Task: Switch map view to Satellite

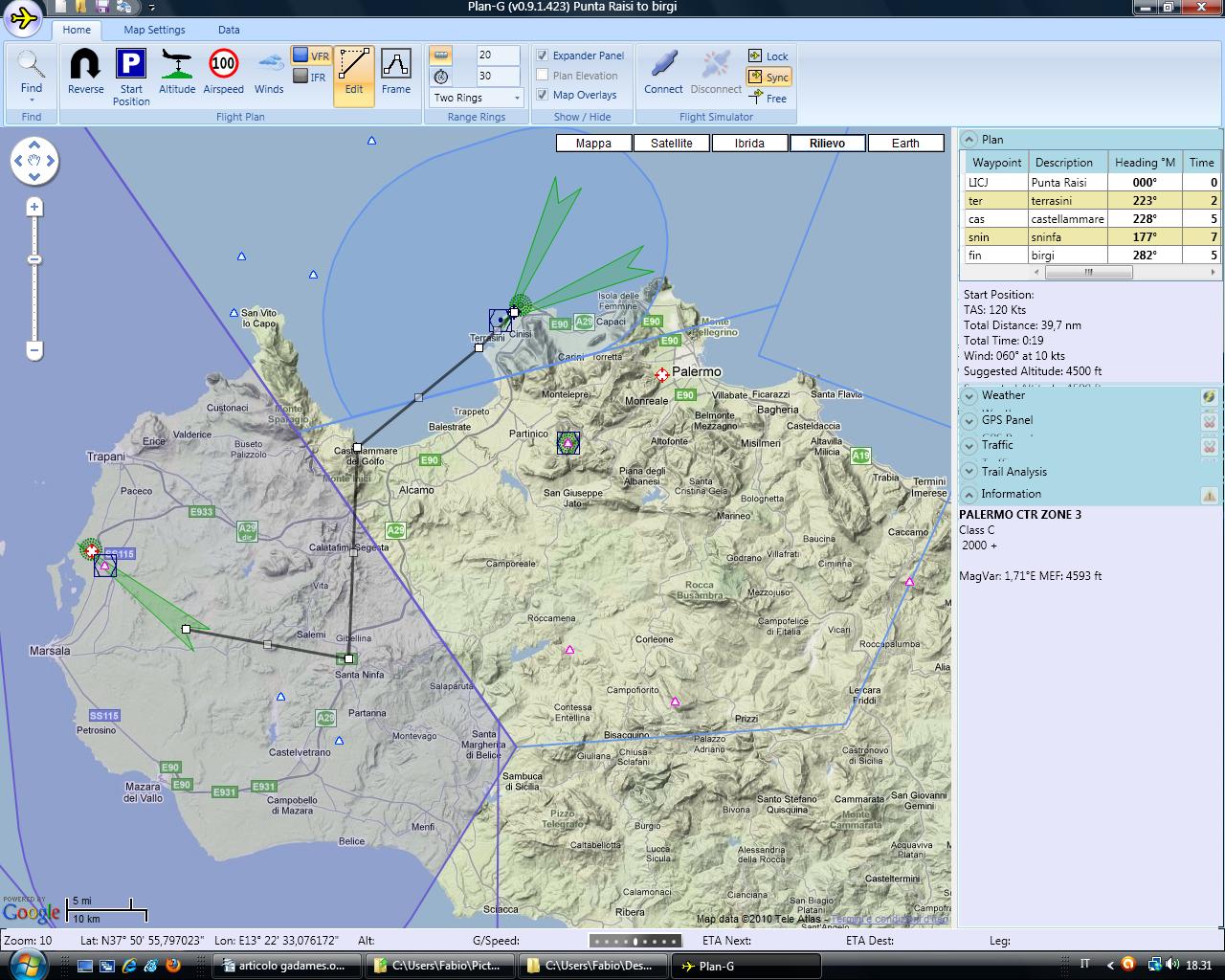Action: tap(671, 143)
